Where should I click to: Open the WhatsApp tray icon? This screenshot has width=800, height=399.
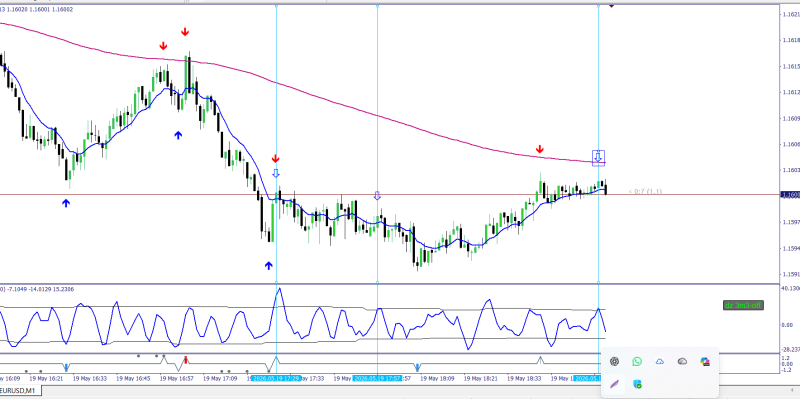tap(637, 362)
